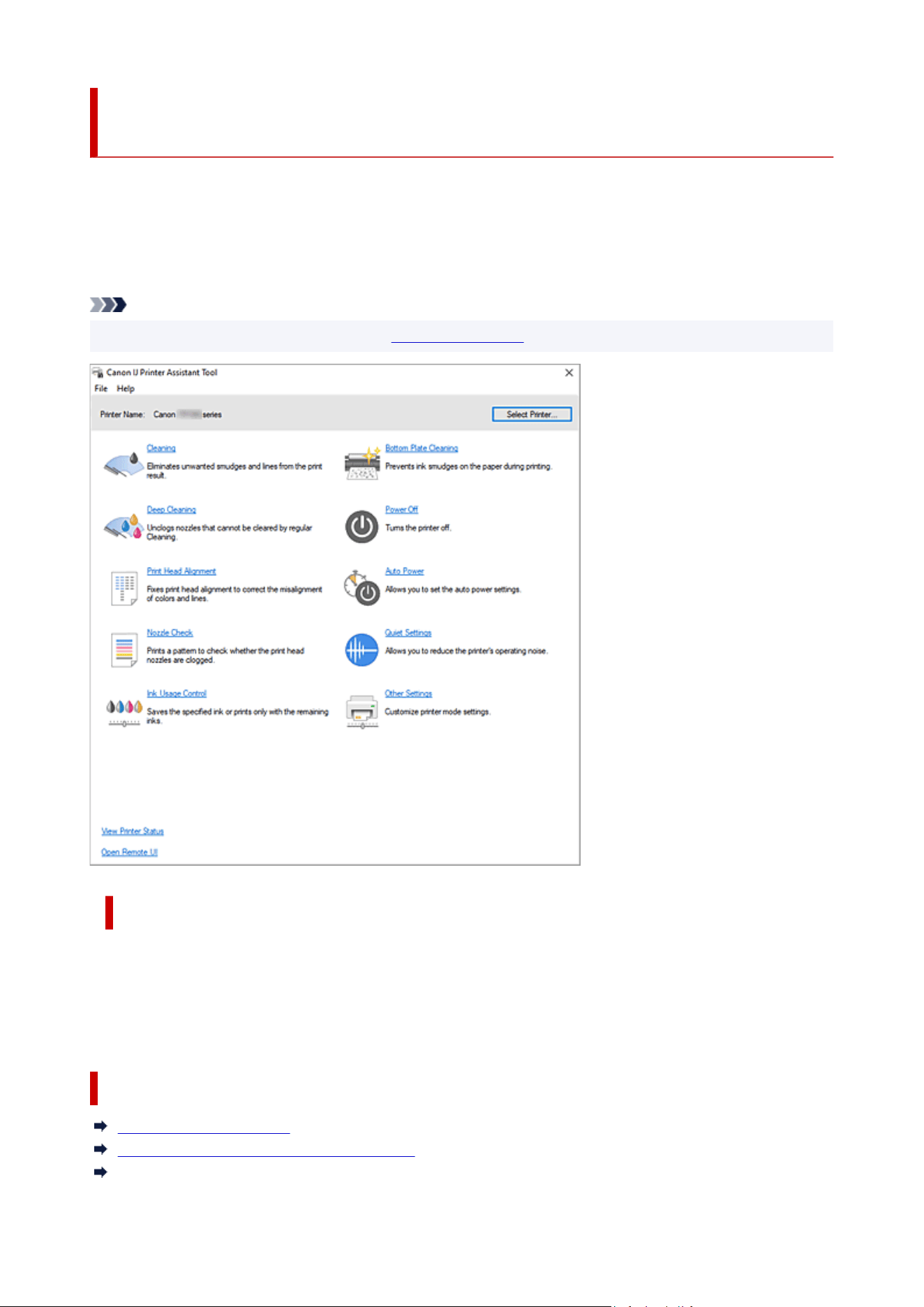Close the Printer Assistant Tool window
The height and width of the screenshot is (1307, 924).
(569, 373)
